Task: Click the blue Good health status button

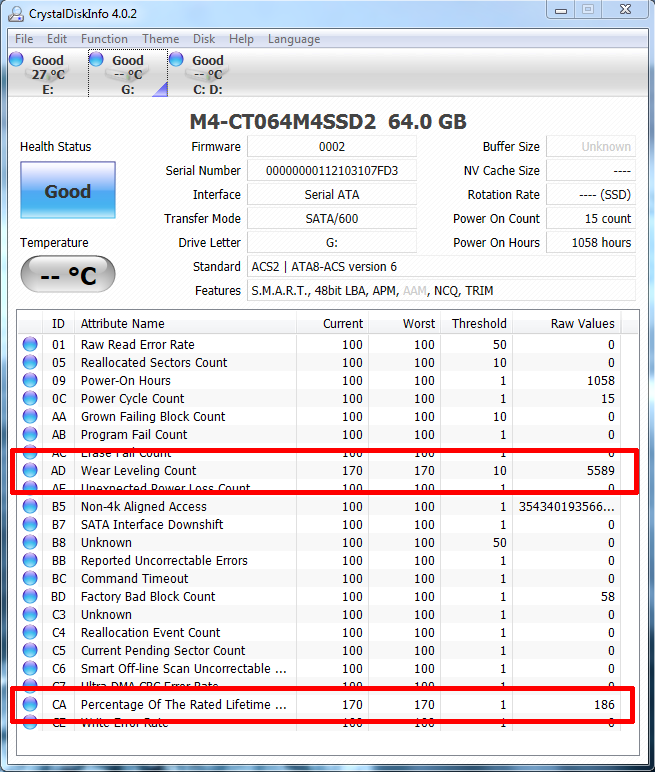Action: pos(68,190)
